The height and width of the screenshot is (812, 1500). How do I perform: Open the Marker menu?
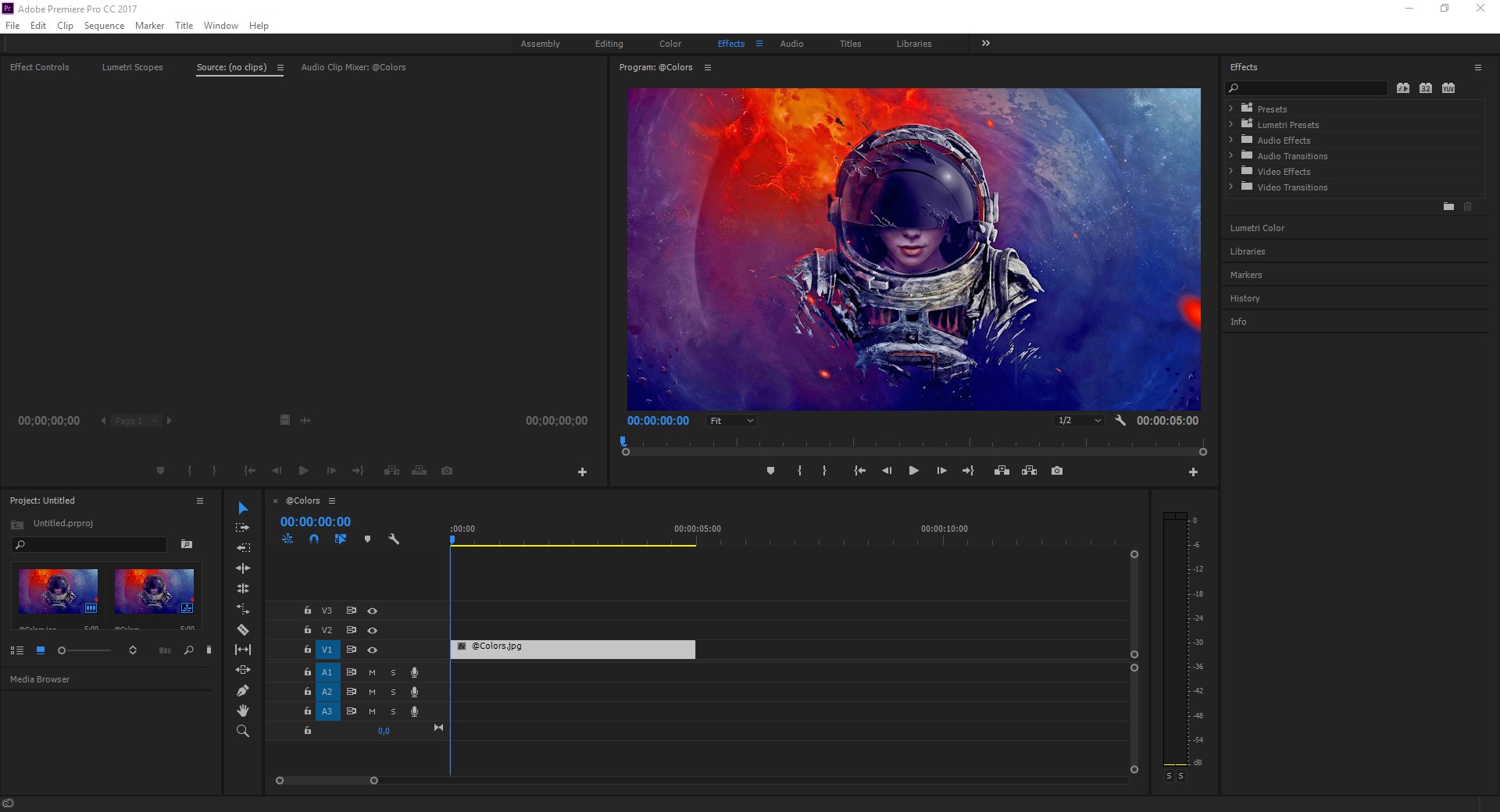[x=149, y=26]
